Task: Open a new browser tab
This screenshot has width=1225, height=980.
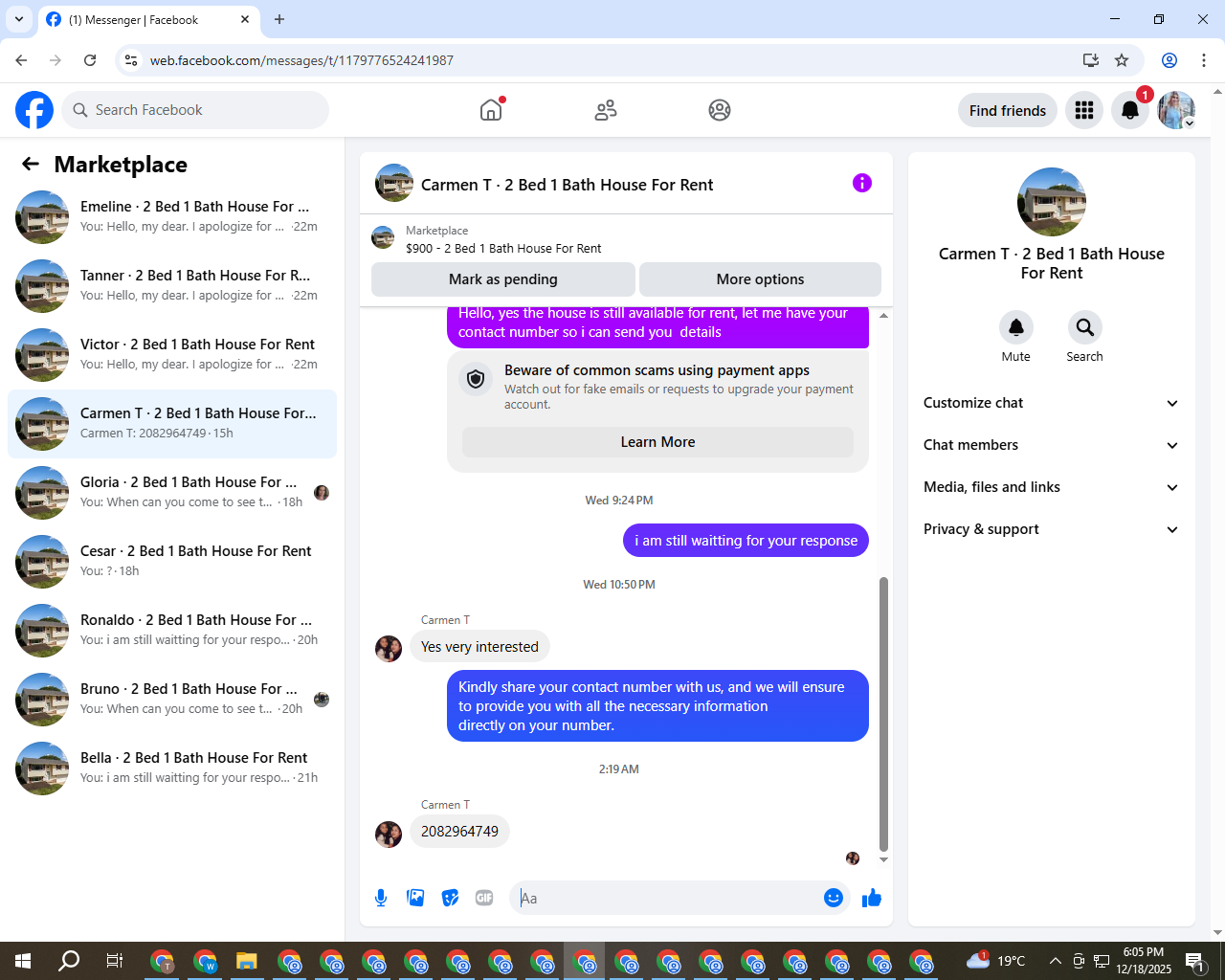Action: click(x=279, y=19)
